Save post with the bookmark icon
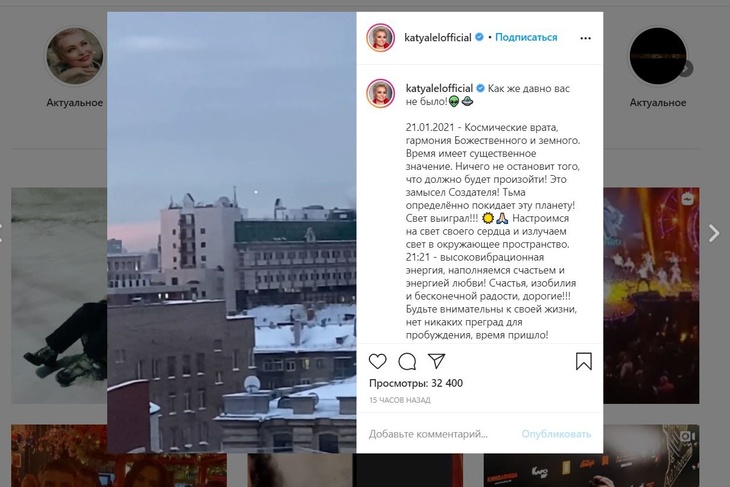 pos(583,361)
